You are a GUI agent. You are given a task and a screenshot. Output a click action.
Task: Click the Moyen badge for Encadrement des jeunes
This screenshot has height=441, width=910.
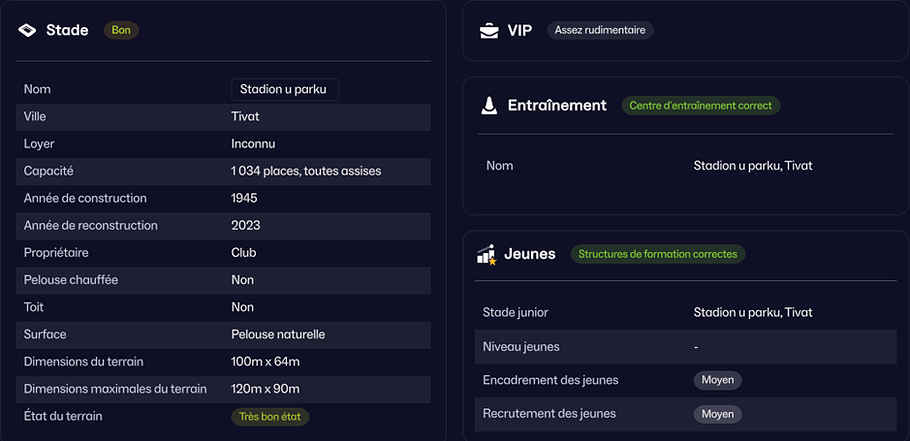tap(718, 381)
